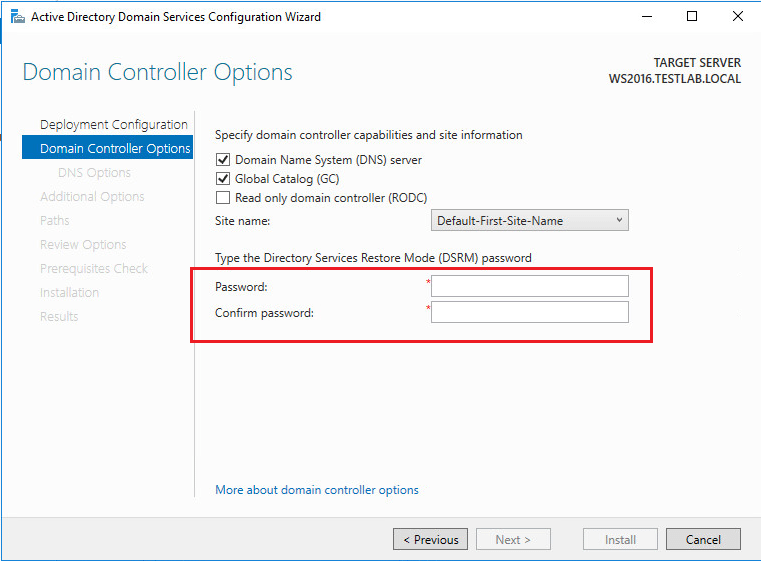Viewport: 761px width, 561px height.
Task: Click the Confirm password field
Action: (x=530, y=313)
